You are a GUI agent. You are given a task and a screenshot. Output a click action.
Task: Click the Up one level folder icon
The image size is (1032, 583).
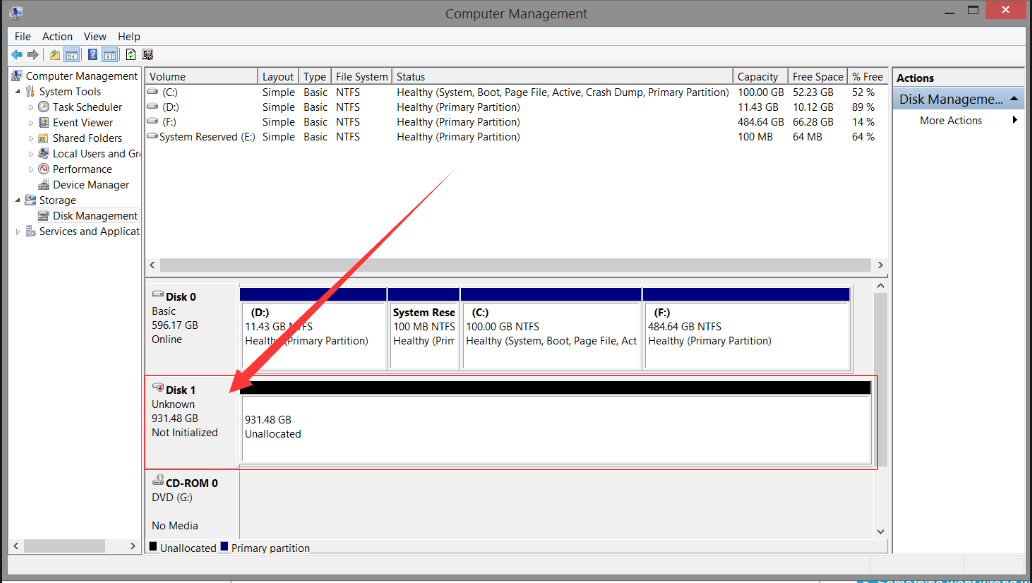point(55,55)
